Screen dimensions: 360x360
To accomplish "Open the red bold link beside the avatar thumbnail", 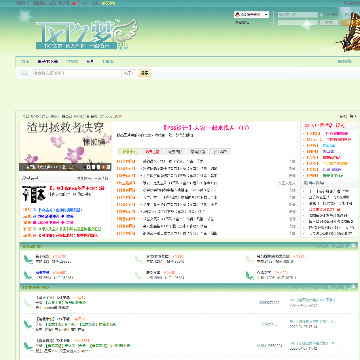I will pyautogui.click(x=77, y=188).
